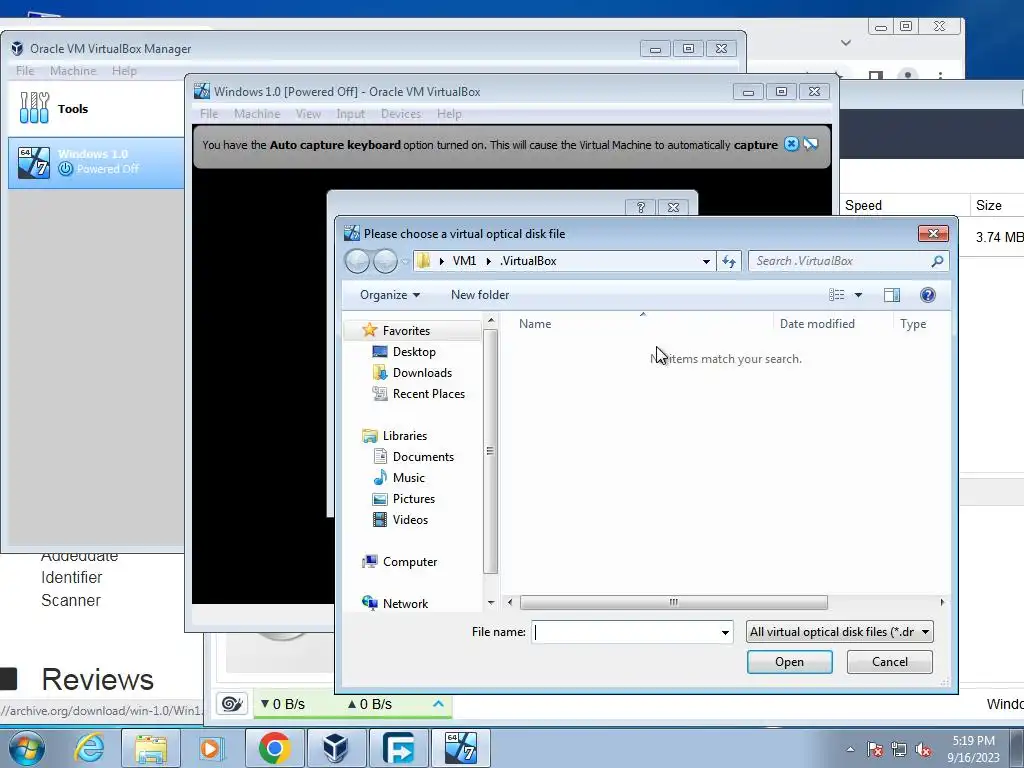Screen dimensions: 1024x768
Task: Open Machine menu in Windows 1.0 VM window
Action: point(257,114)
